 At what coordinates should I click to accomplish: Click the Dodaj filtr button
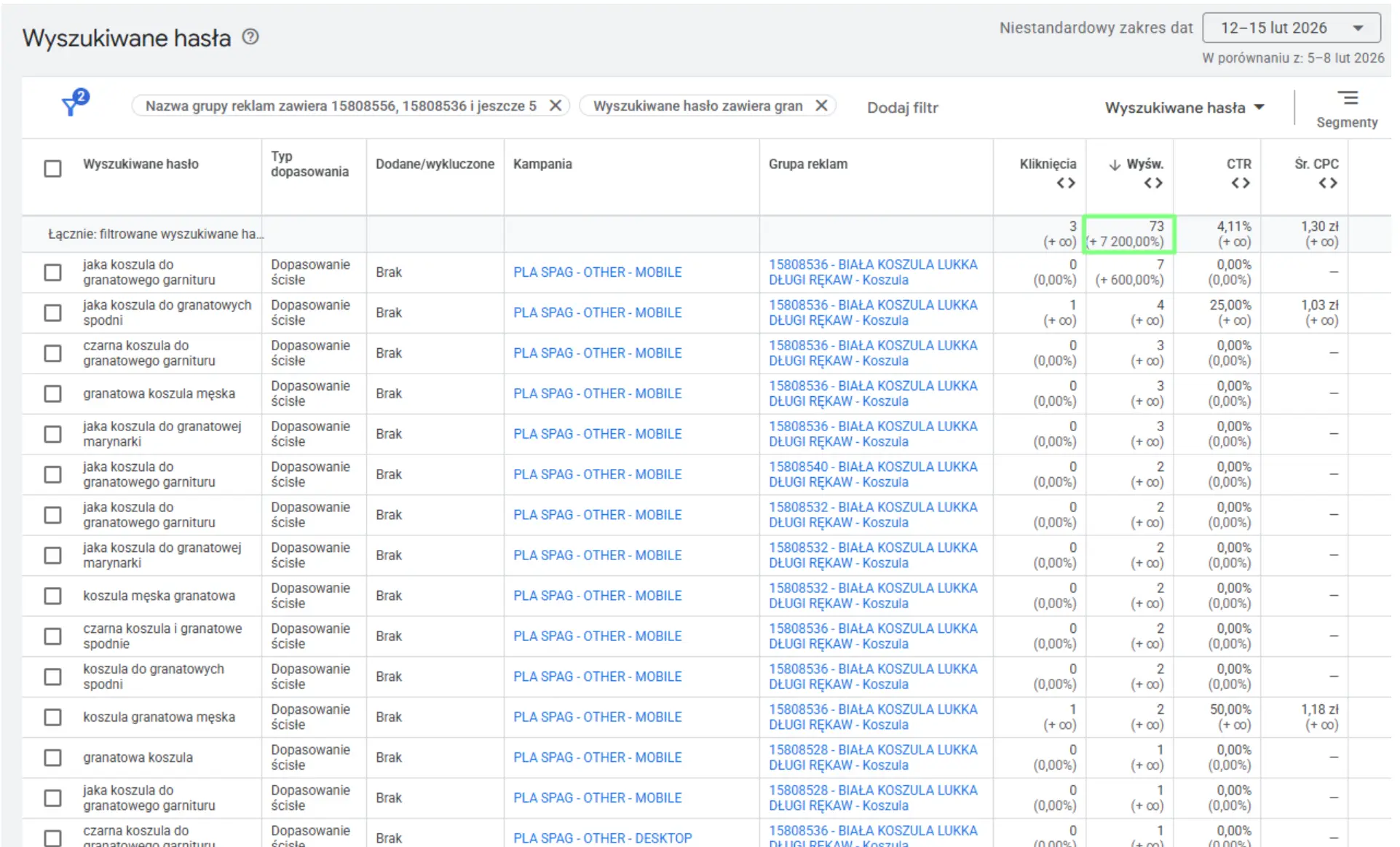(902, 108)
